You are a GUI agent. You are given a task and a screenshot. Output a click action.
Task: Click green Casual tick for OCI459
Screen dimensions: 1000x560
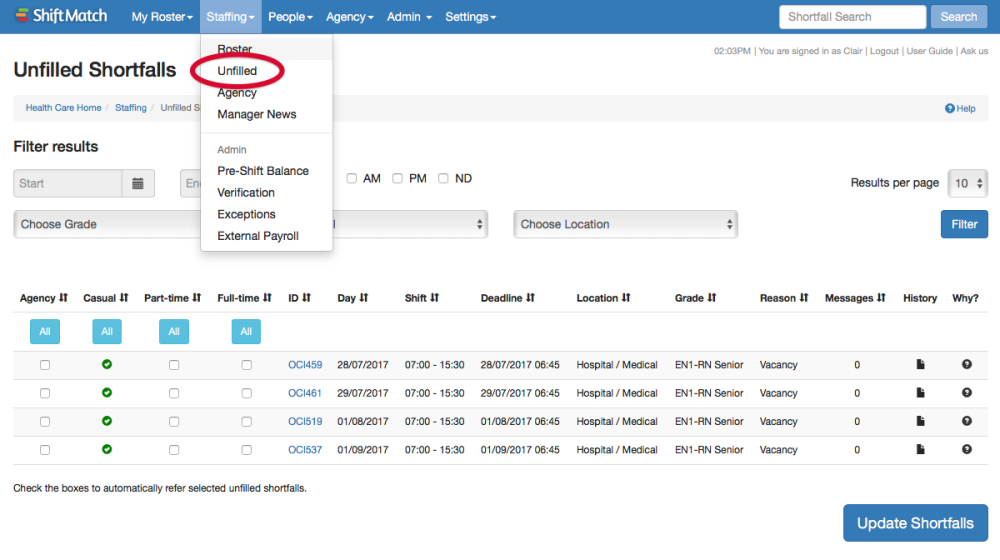pyautogui.click(x=107, y=364)
